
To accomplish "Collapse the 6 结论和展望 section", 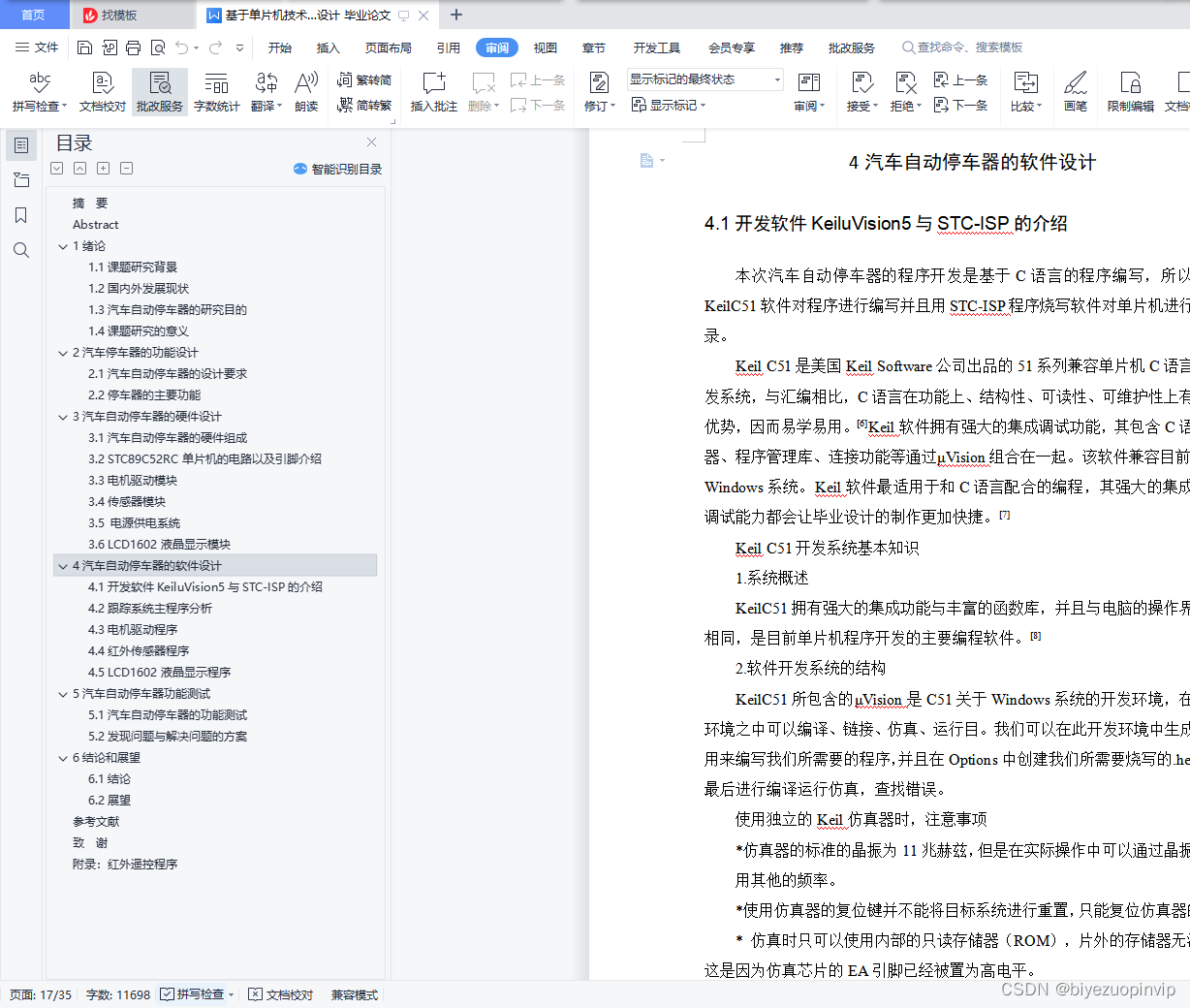I will 63,758.
